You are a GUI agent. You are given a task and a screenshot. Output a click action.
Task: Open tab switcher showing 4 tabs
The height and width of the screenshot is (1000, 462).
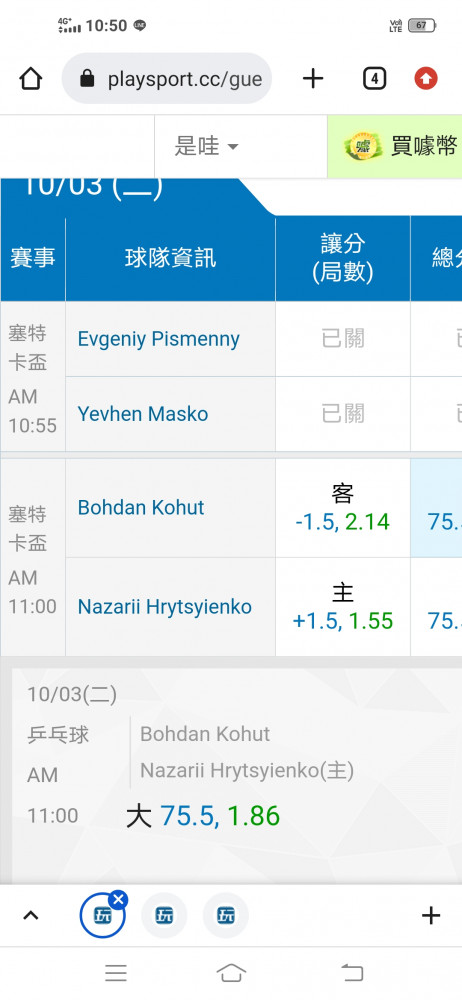pos(374,79)
